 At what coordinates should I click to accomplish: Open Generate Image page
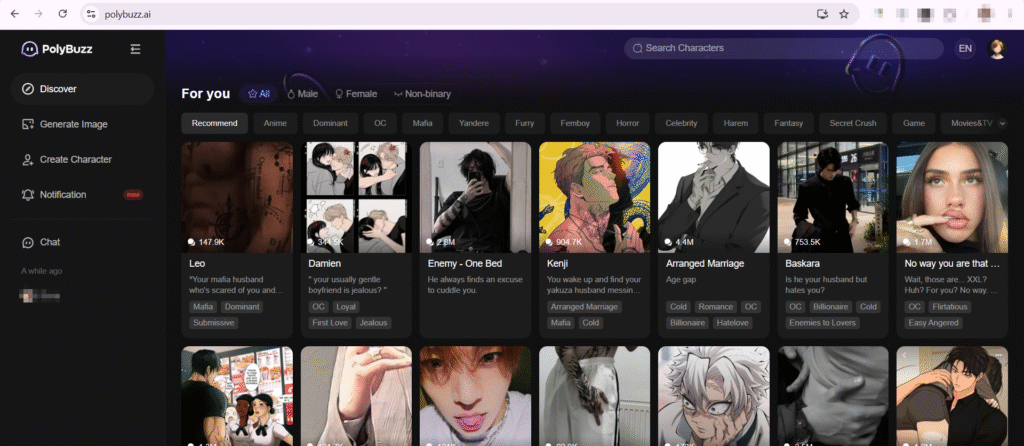coord(82,124)
